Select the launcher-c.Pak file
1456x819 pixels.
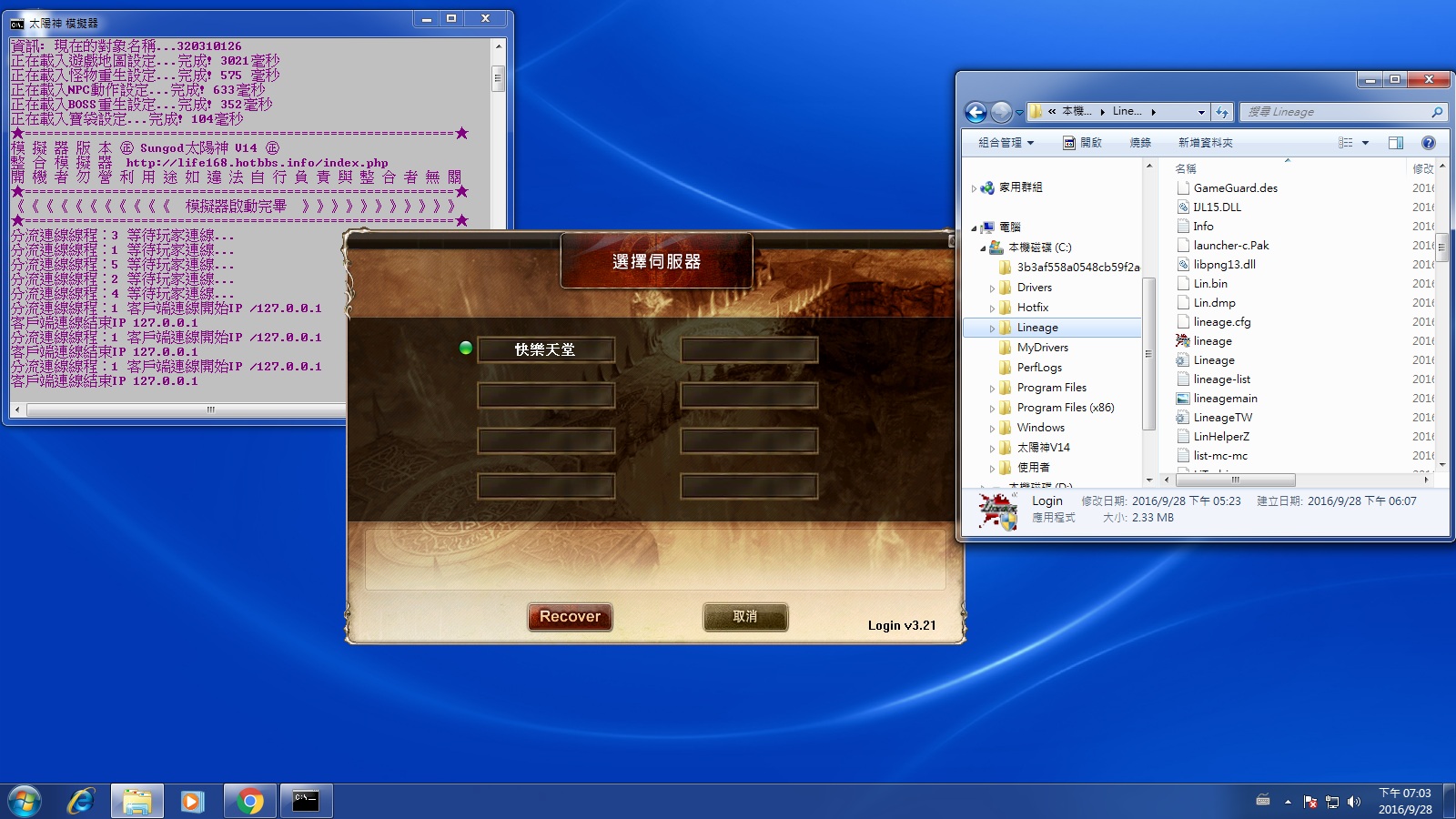(x=1230, y=245)
